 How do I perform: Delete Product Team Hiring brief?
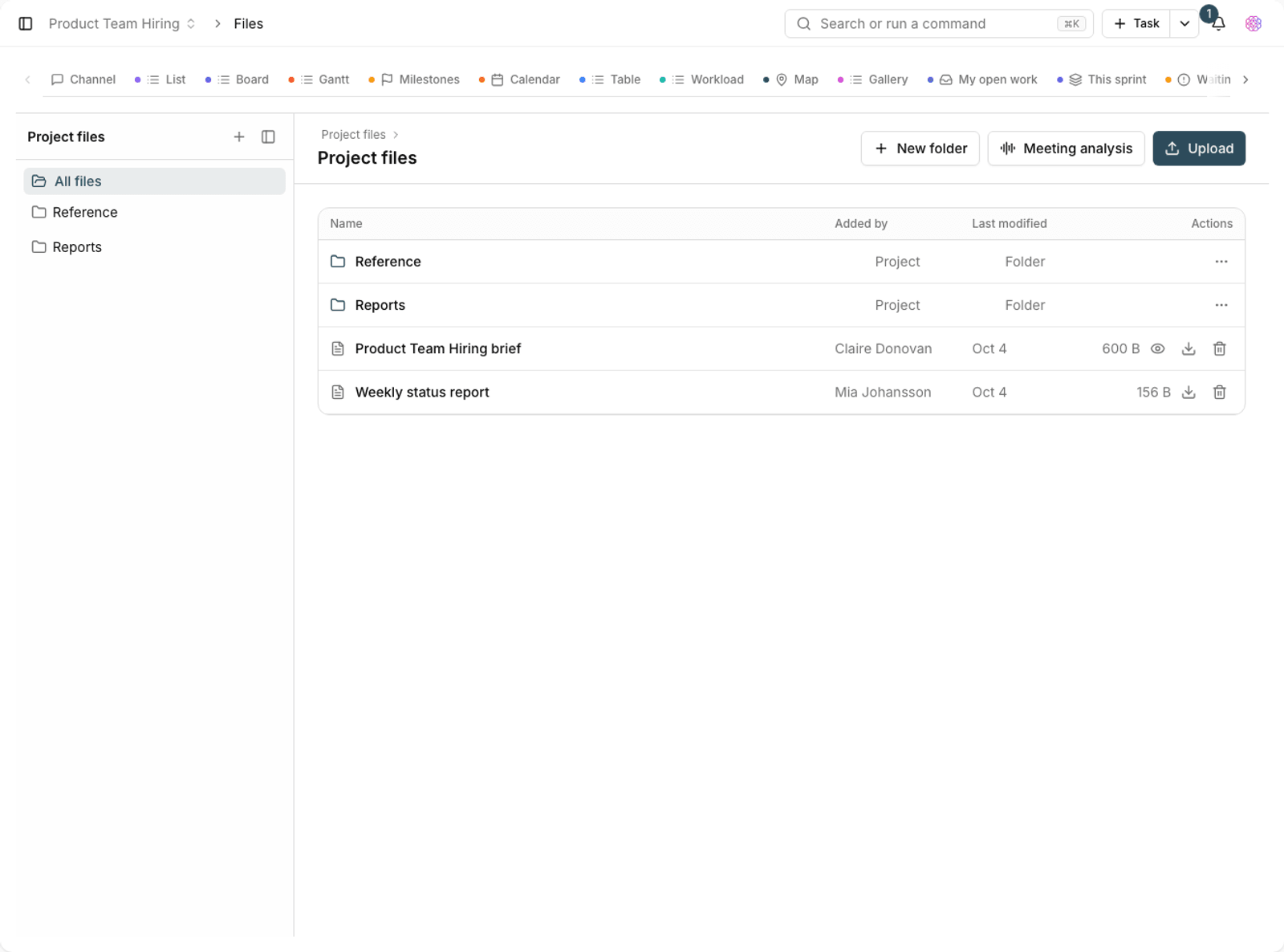click(1220, 349)
